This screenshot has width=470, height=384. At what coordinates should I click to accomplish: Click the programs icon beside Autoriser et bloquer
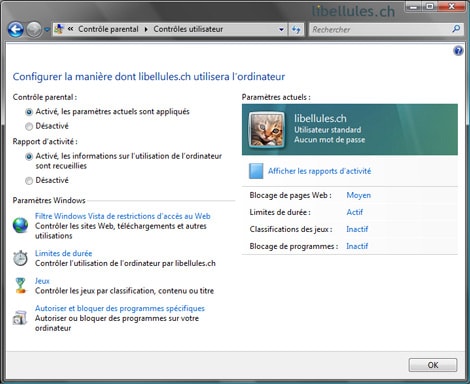click(20, 317)
